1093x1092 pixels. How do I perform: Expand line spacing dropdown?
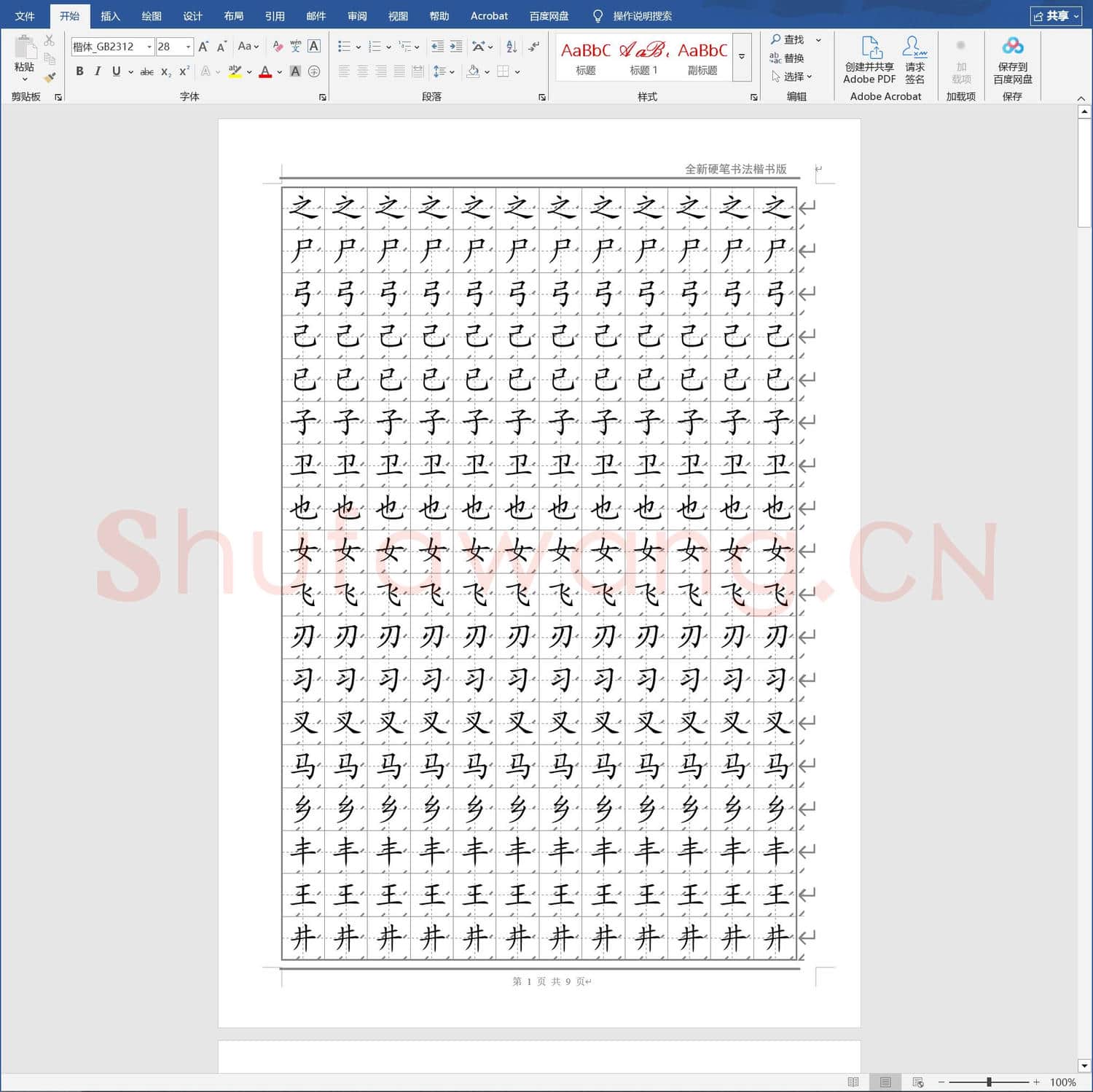pos(452,71)
